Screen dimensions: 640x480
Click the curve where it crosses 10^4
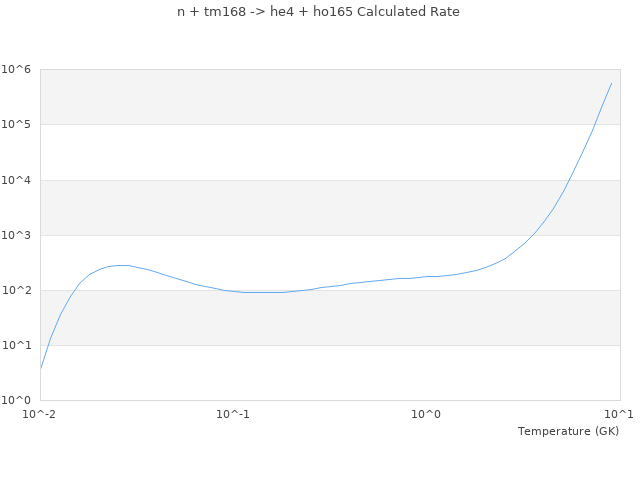point(571,180)
